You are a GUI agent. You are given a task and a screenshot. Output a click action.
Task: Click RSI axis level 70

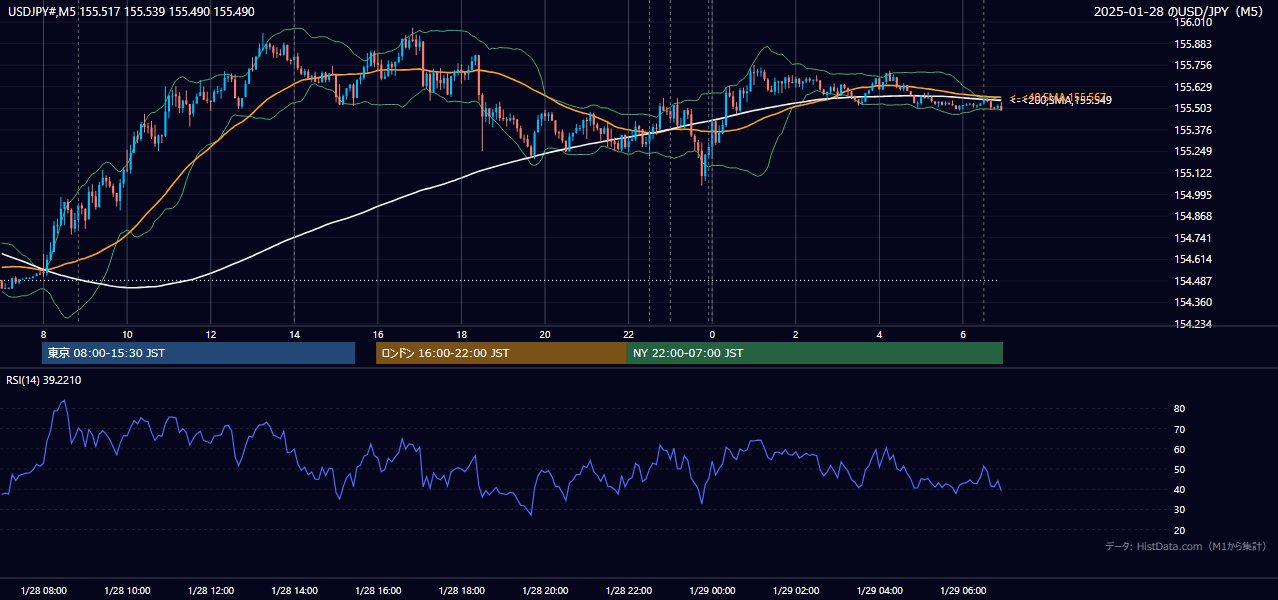pyautogui.click(x=1180, y=429)
